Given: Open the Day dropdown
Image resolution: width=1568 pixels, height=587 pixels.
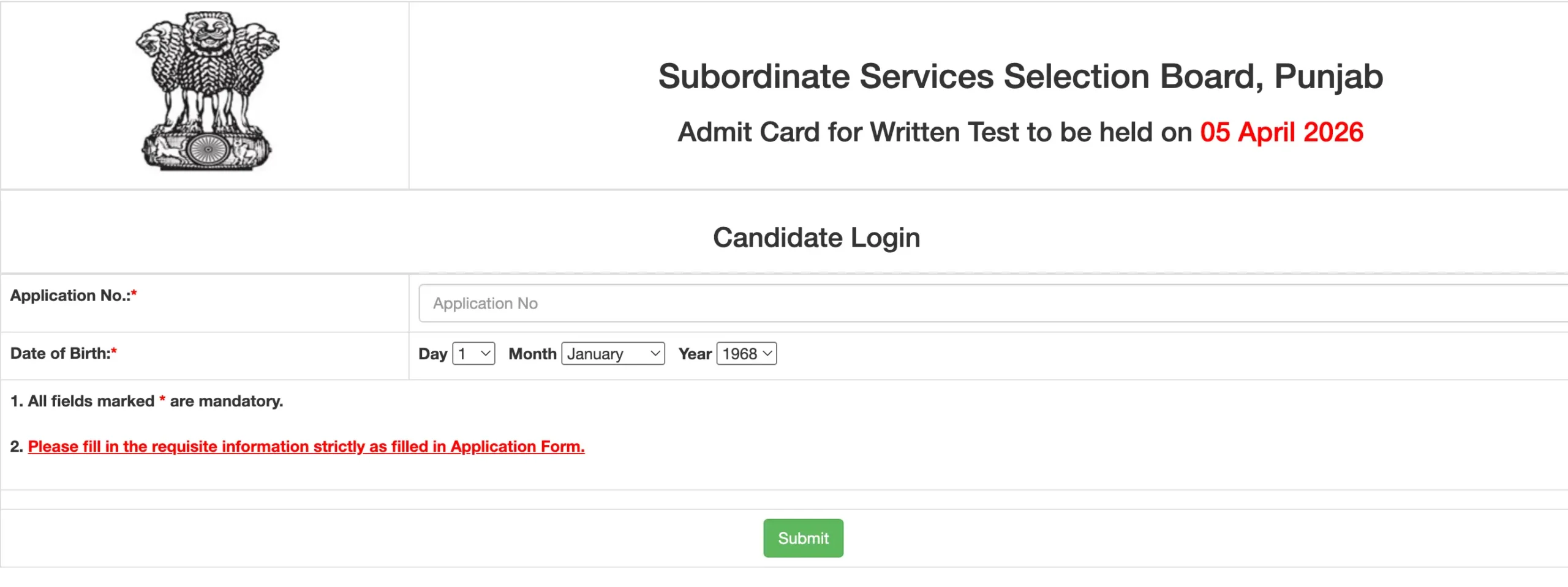Looking at the screenshot, I should click(x=473, y=353).
